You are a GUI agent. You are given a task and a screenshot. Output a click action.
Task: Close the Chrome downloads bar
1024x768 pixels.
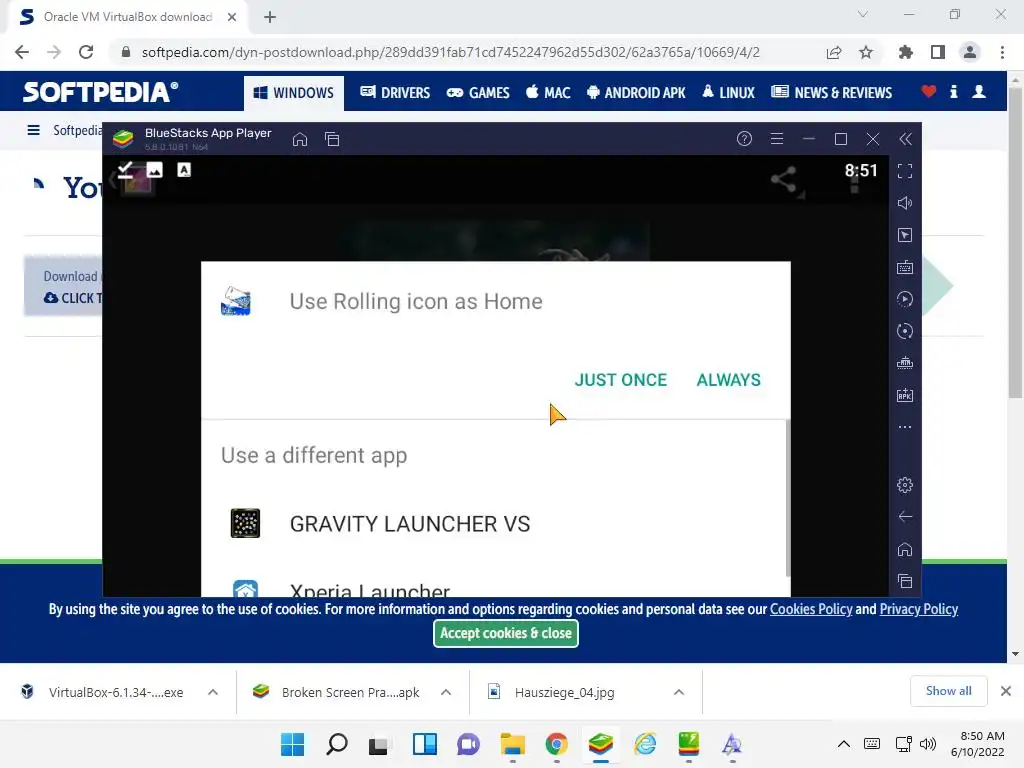point(1006,691)
